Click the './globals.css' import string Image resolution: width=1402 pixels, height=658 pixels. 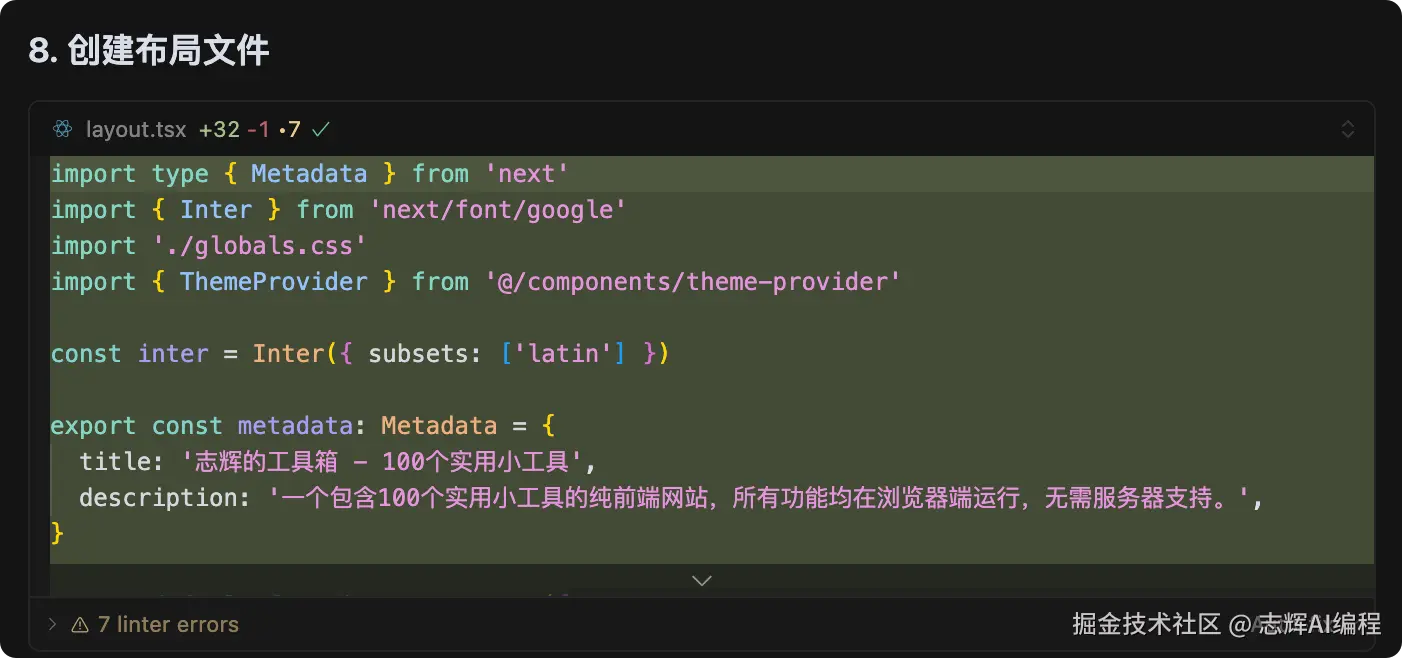click(x=259, y=246)
